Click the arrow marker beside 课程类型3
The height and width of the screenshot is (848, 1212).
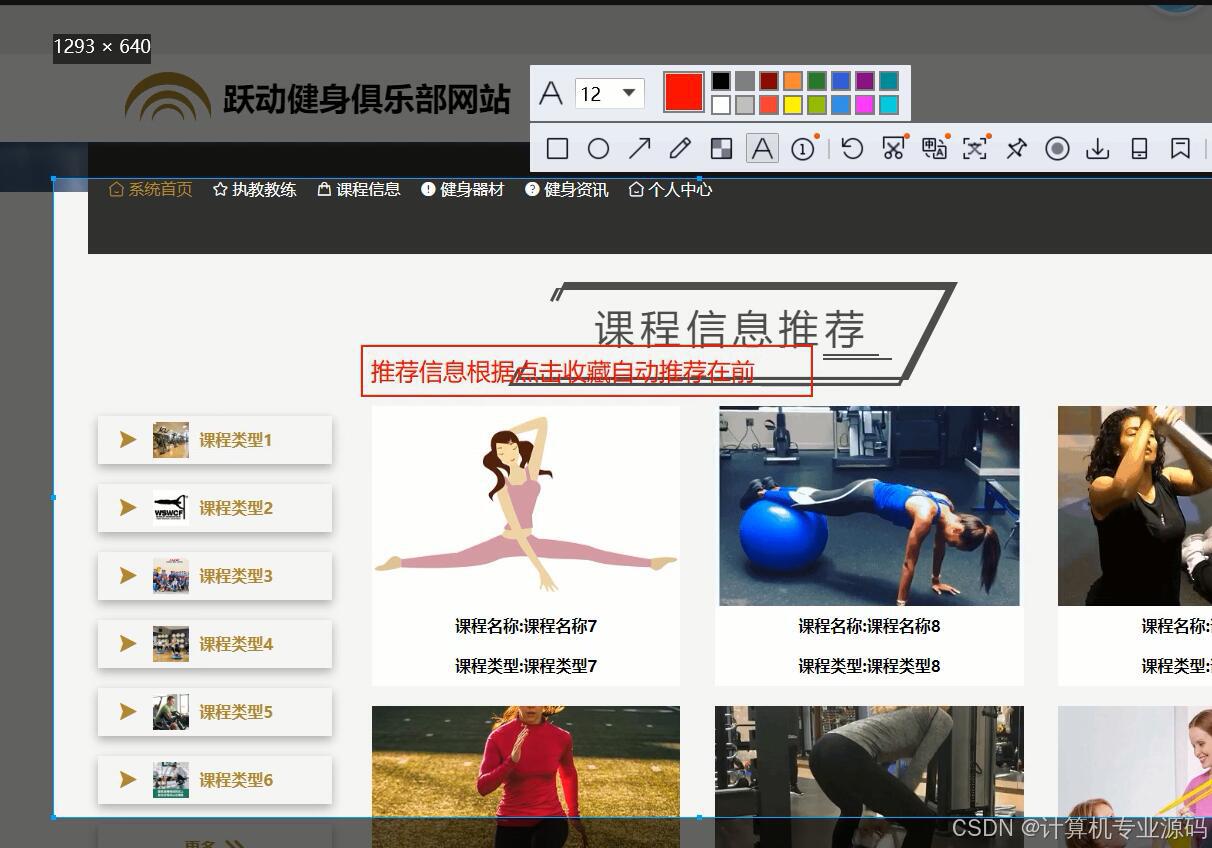tap(128, 575)
